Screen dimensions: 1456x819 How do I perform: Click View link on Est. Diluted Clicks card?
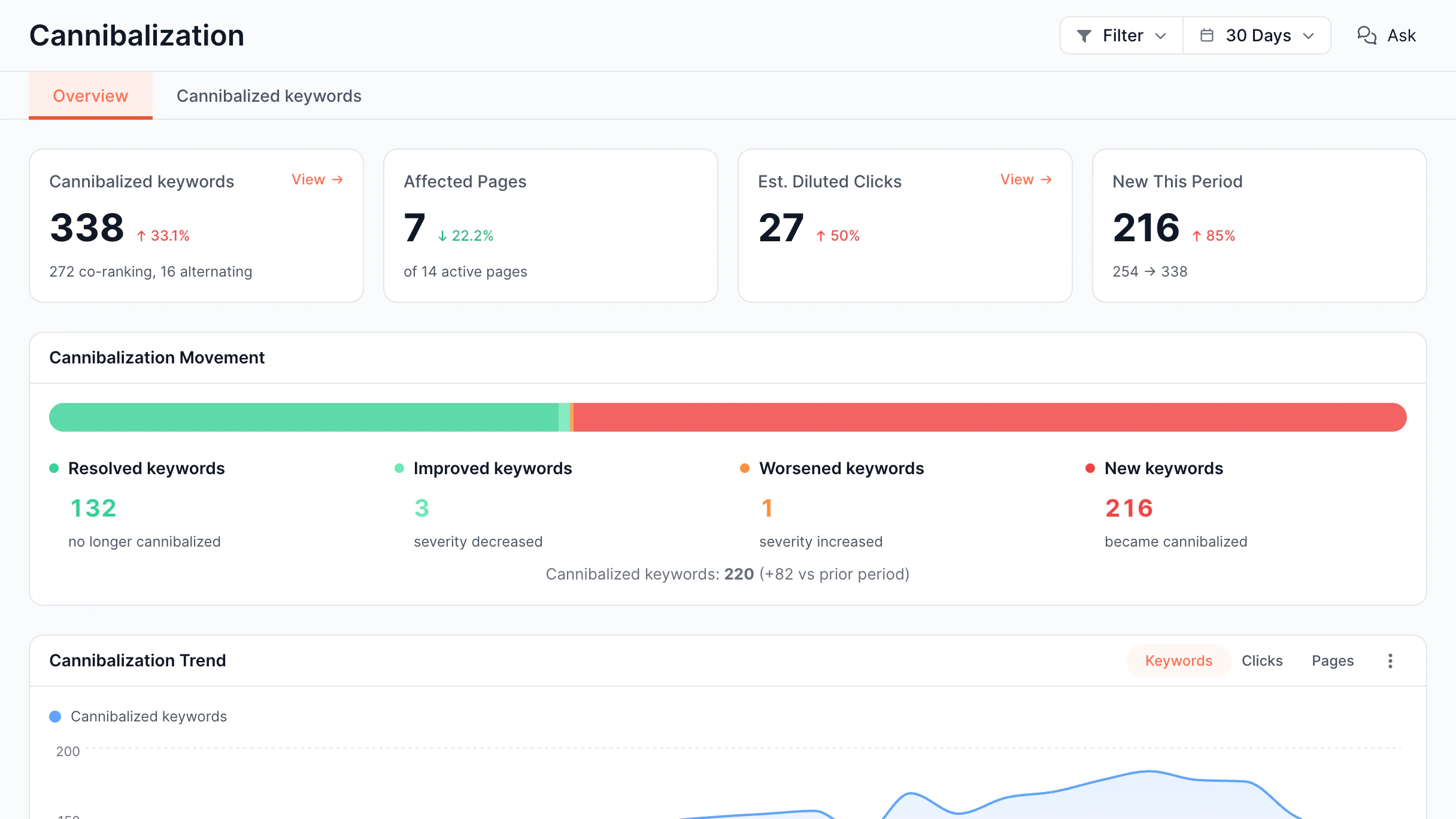point(1026,180)
